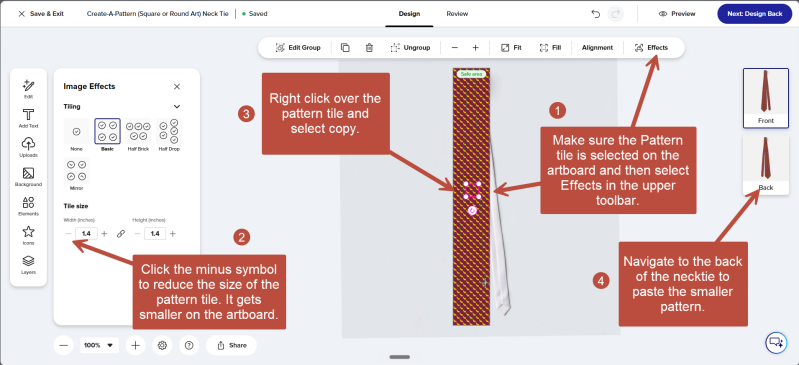The height and width of the screenshot is (365, 799).
Task: Decrease the tile width with minus
Action: pyautogui.click(x=68, y=233)
